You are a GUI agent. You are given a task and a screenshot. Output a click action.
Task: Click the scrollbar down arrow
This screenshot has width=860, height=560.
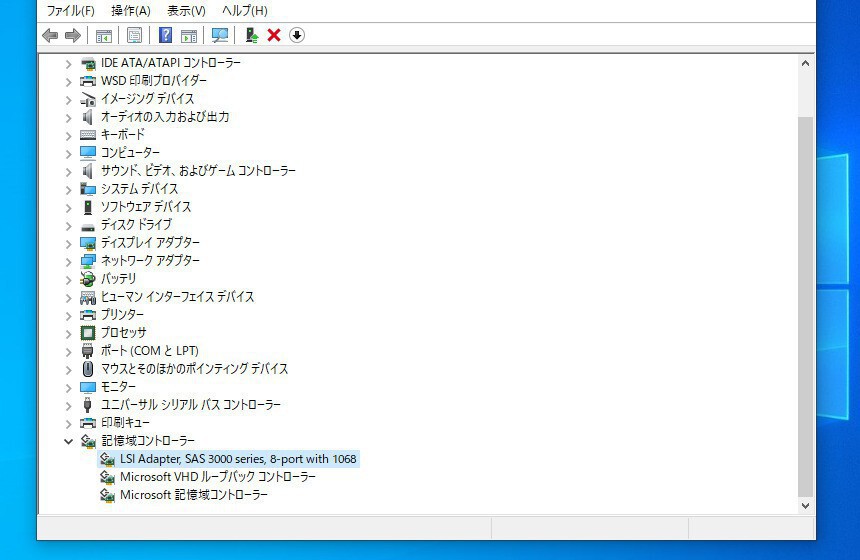point(805,506)
